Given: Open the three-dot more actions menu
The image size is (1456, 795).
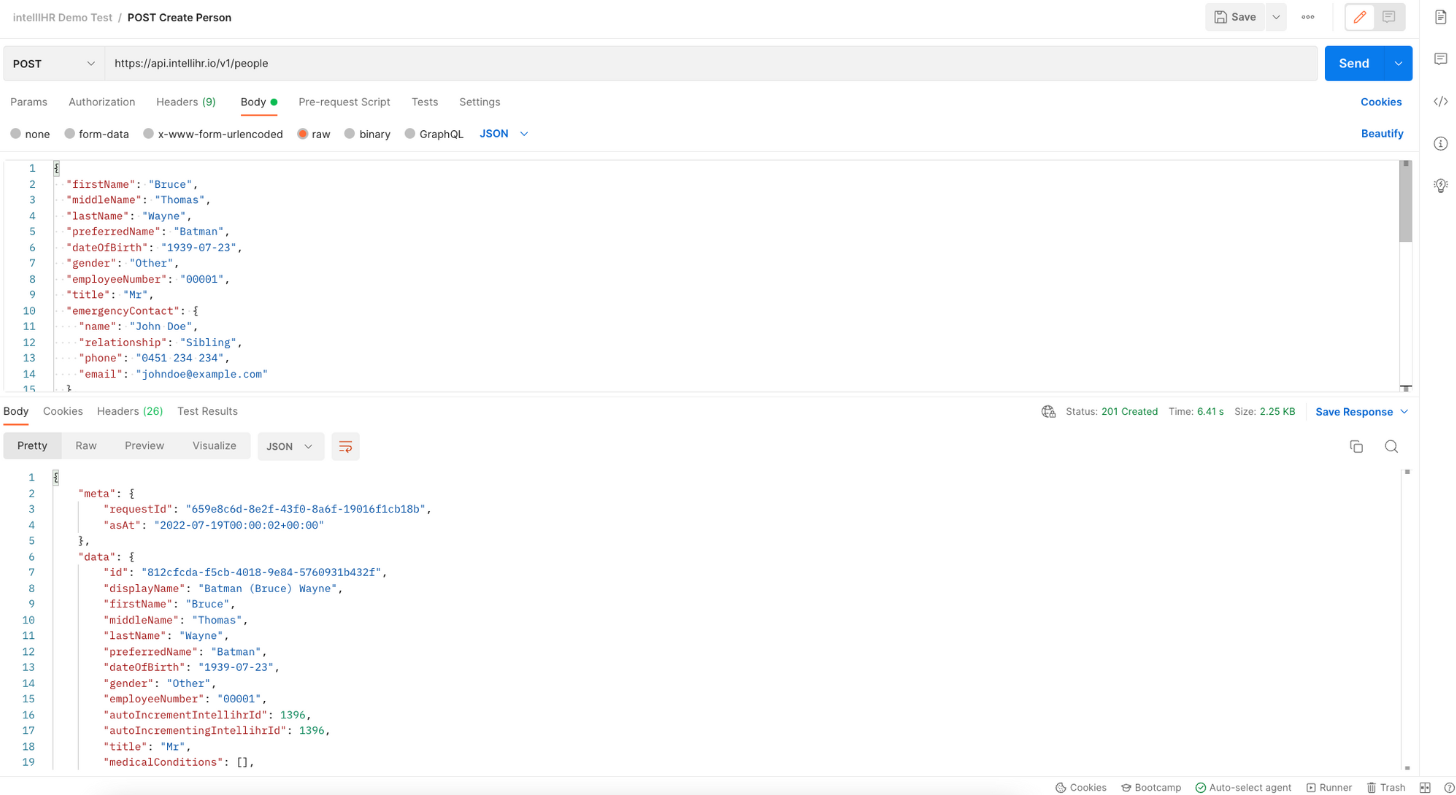Looking at the screenshot, I should pyautogui.click(x=1308, y=17).
